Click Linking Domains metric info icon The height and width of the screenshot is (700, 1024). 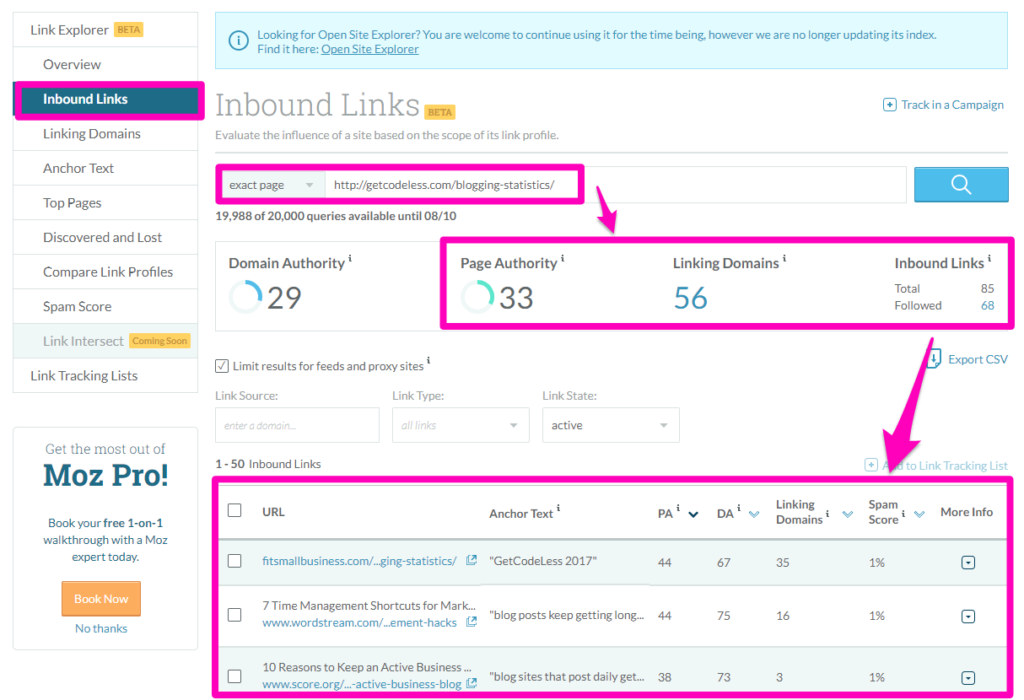point(784,259)
